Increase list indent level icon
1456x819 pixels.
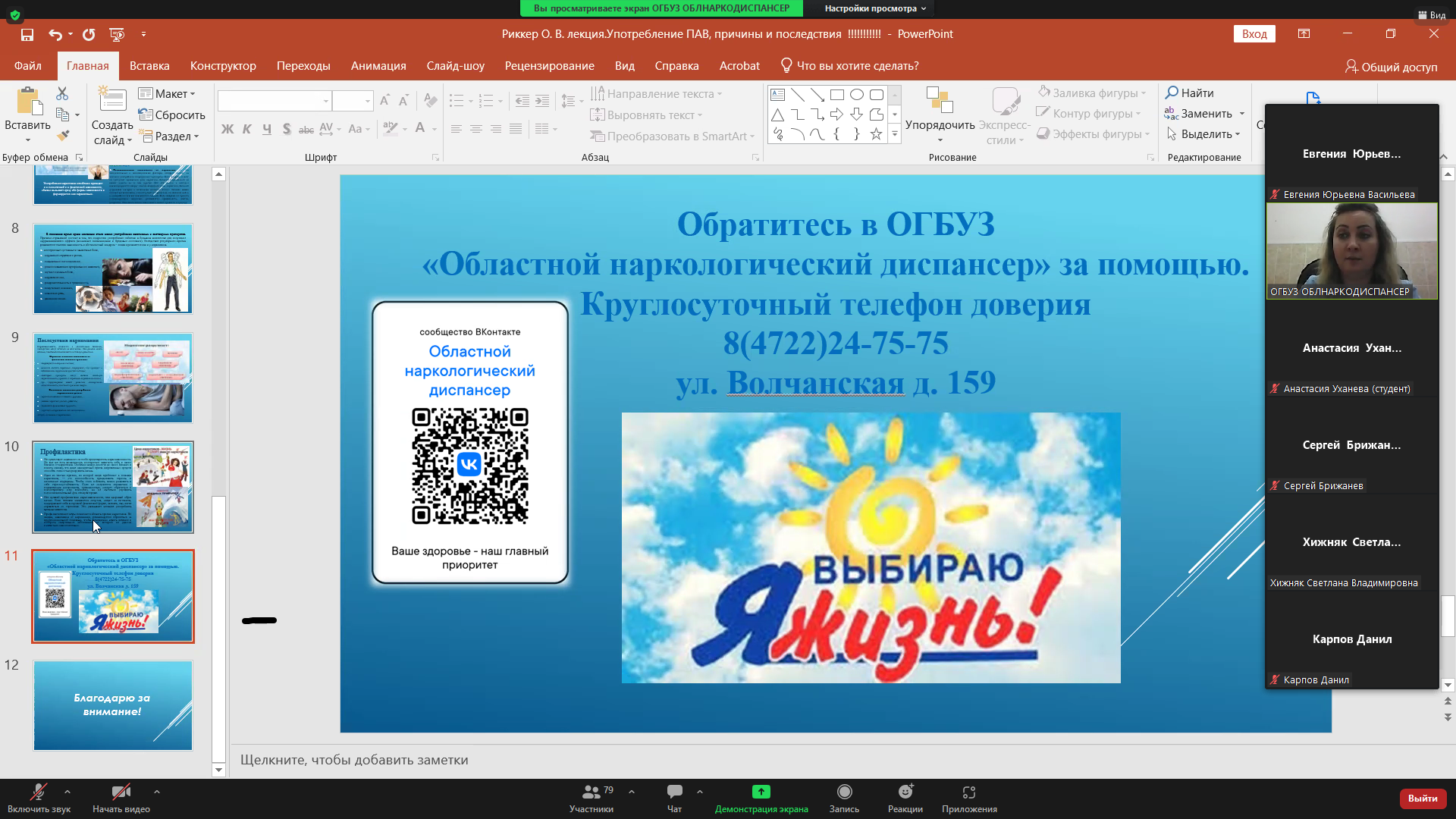pos(542,100)
